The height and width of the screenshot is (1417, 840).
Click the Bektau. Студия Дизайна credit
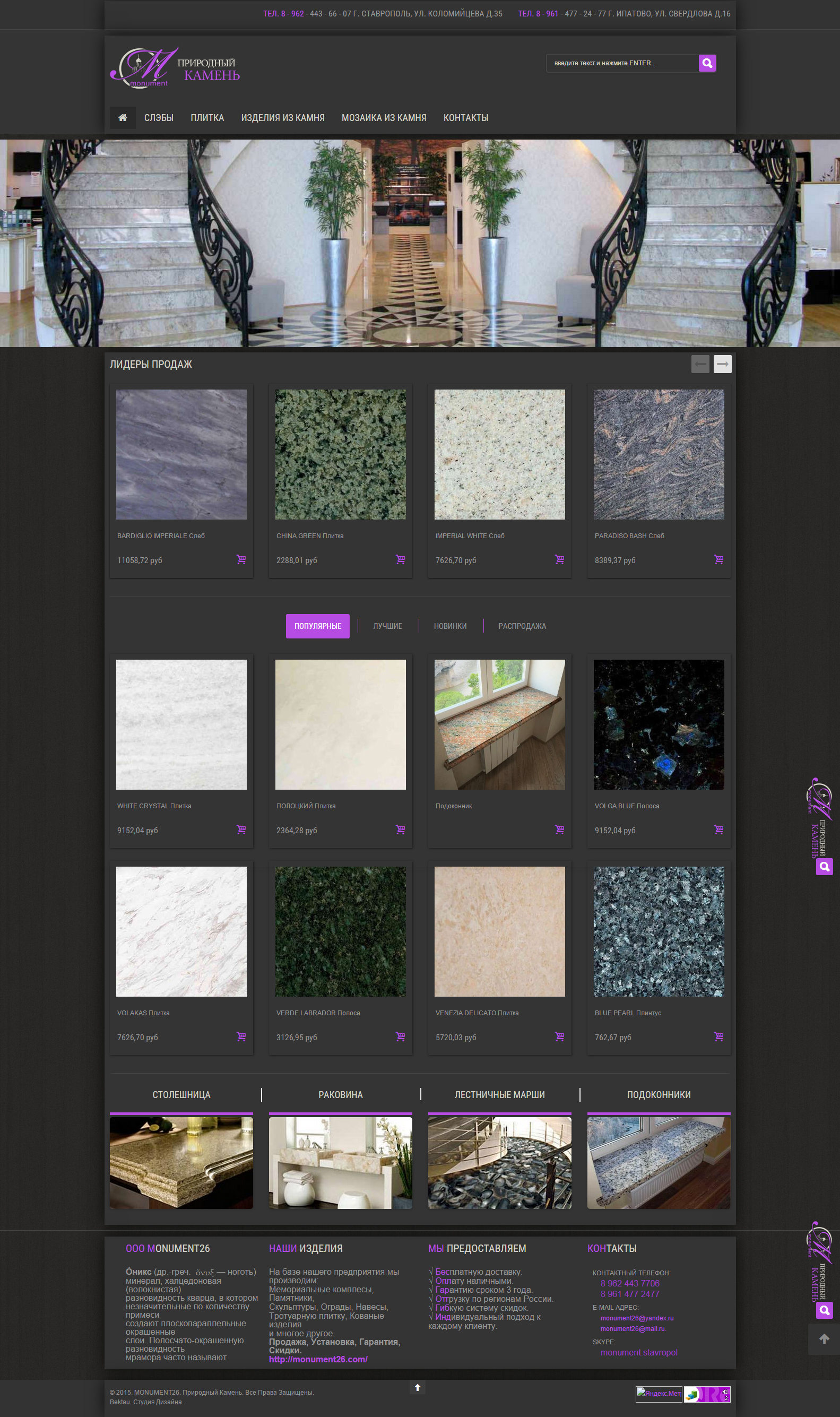146,1402
